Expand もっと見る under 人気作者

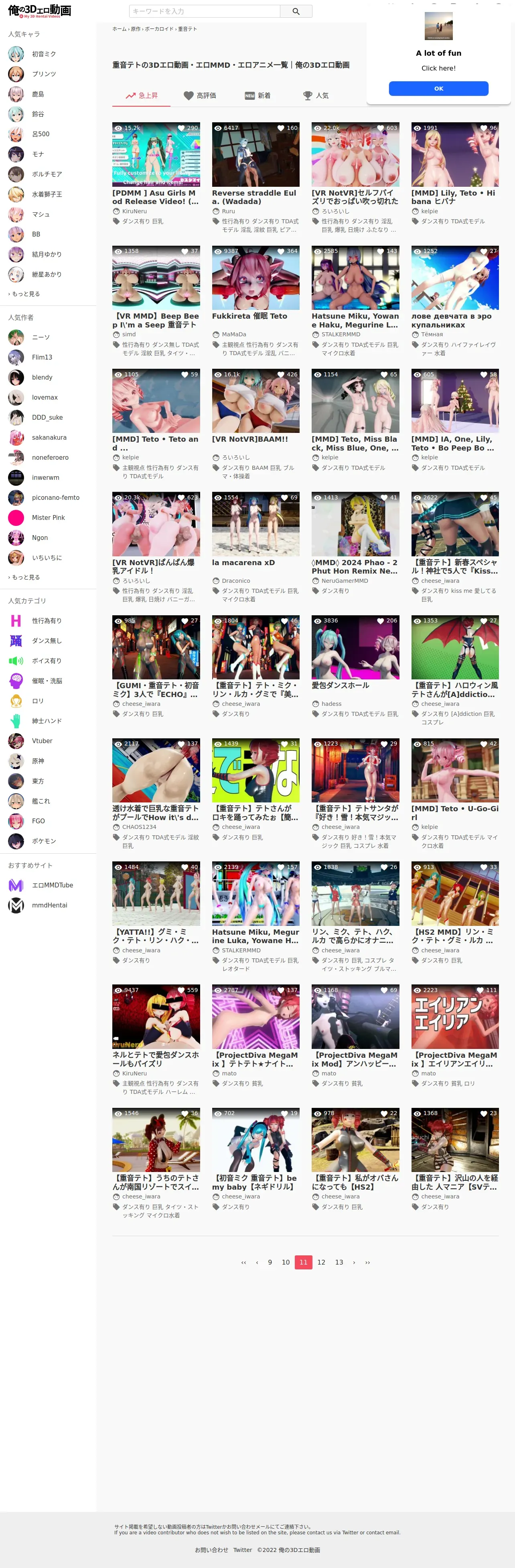[24, 578]
